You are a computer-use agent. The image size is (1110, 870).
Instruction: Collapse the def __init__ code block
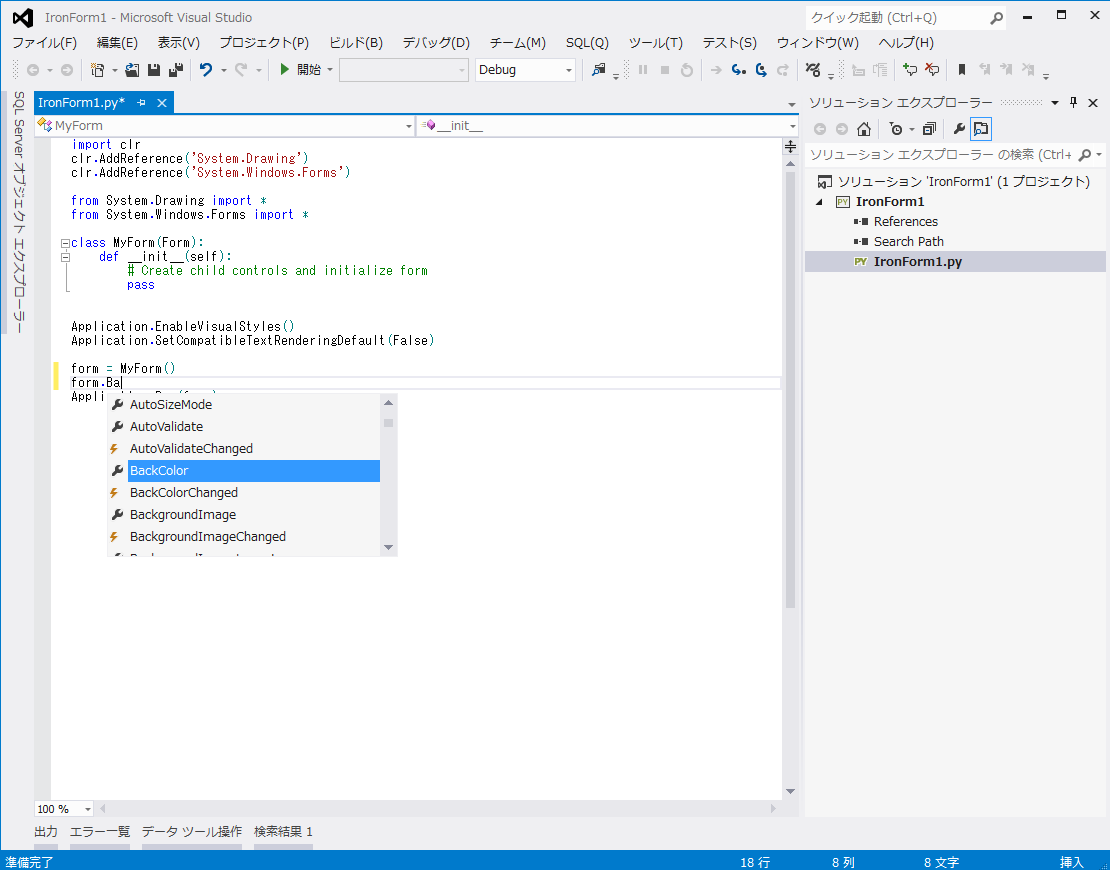(x=65, y=257)
